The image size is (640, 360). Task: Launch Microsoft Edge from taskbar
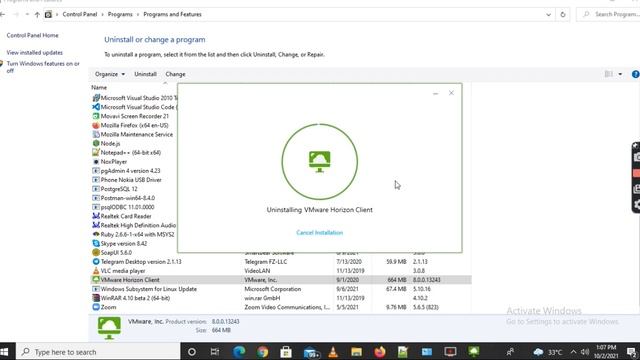[x=239, y=352]
